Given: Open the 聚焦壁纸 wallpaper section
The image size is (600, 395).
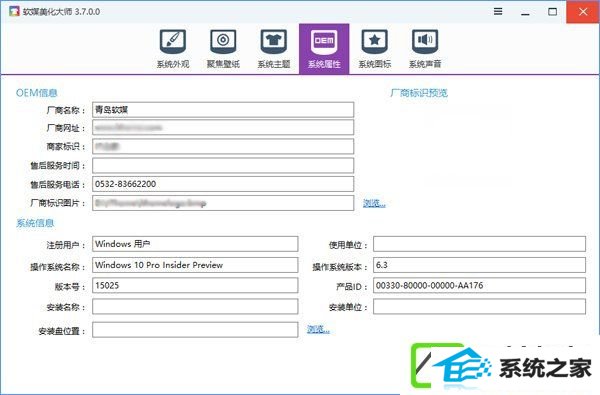Looking at the screenshot, I should pyautogui.click(x=223, y=49).
